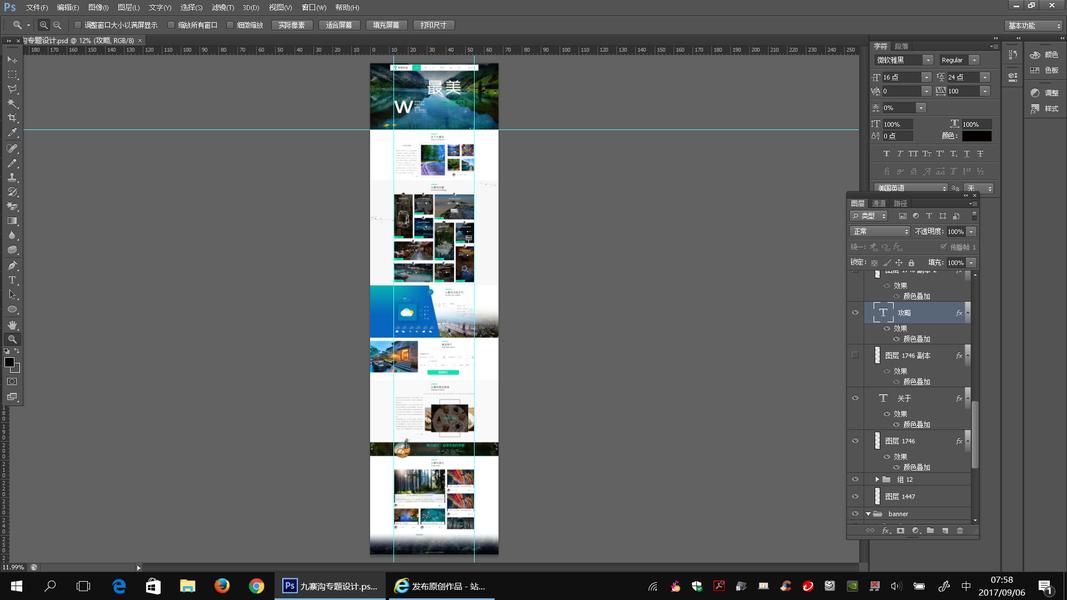
Task: Select the Horizontal Type tool
Action: click(12, 280)
